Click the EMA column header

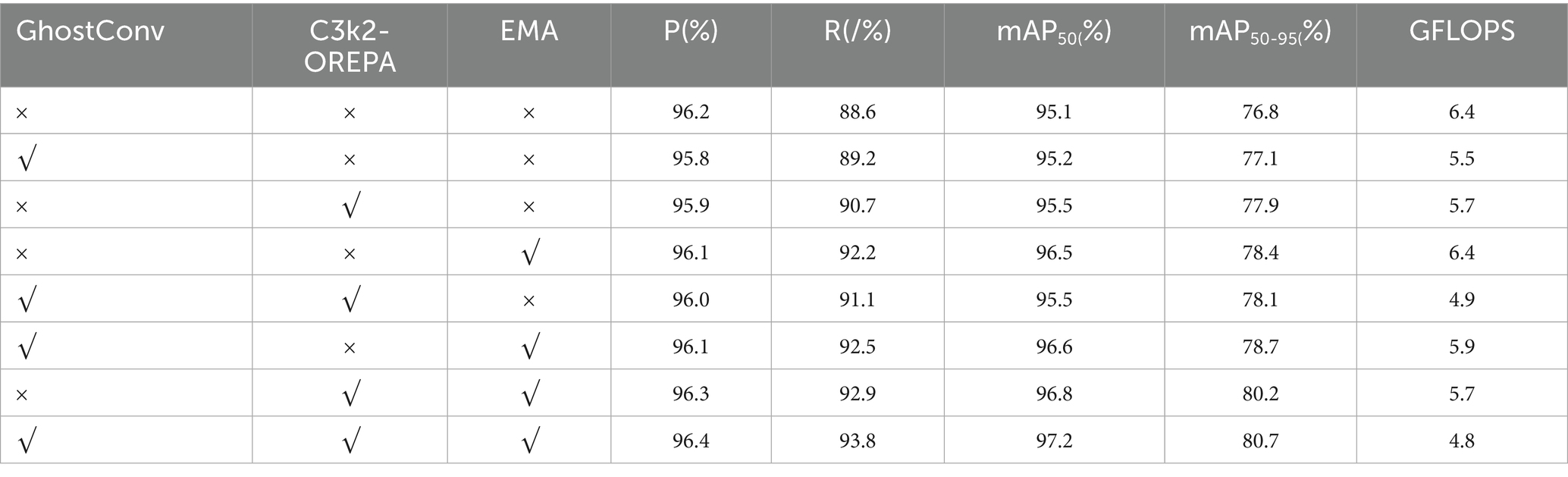pos(528,32)
